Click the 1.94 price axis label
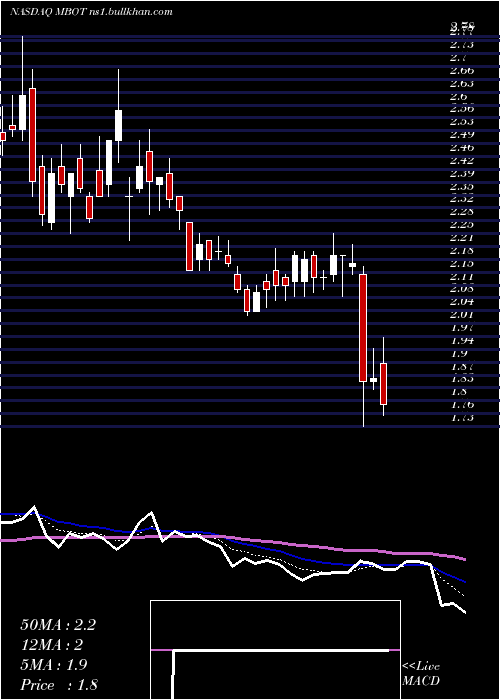This screenshot has width=500, height=700. [462, 341]
